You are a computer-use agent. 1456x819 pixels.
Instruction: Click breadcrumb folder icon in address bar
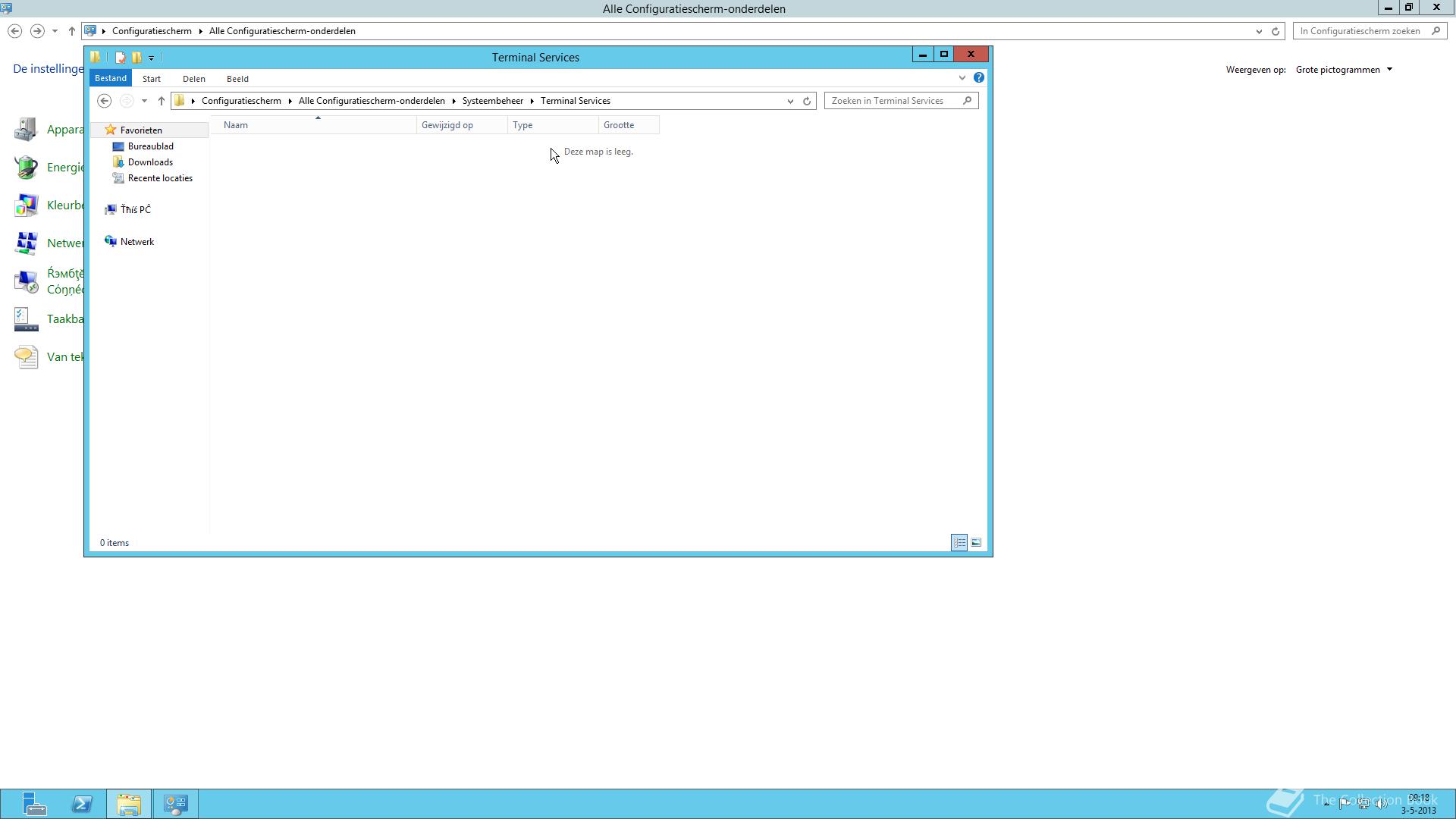pos(180,101)
